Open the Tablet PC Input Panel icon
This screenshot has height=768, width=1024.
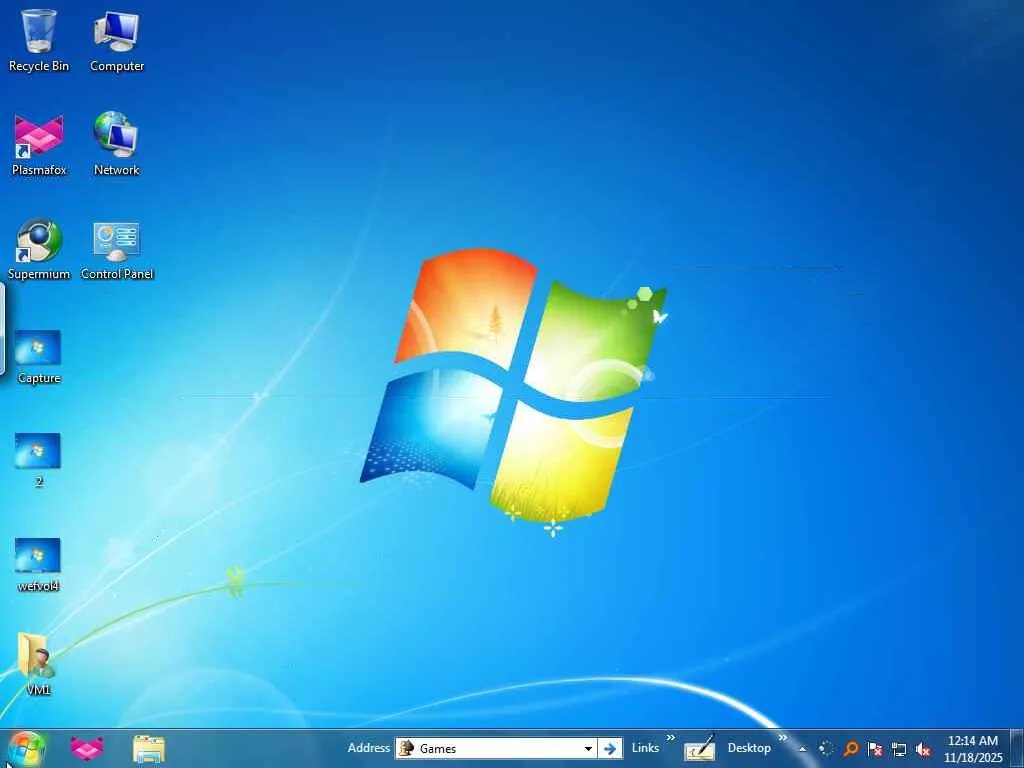click(699, 749)
